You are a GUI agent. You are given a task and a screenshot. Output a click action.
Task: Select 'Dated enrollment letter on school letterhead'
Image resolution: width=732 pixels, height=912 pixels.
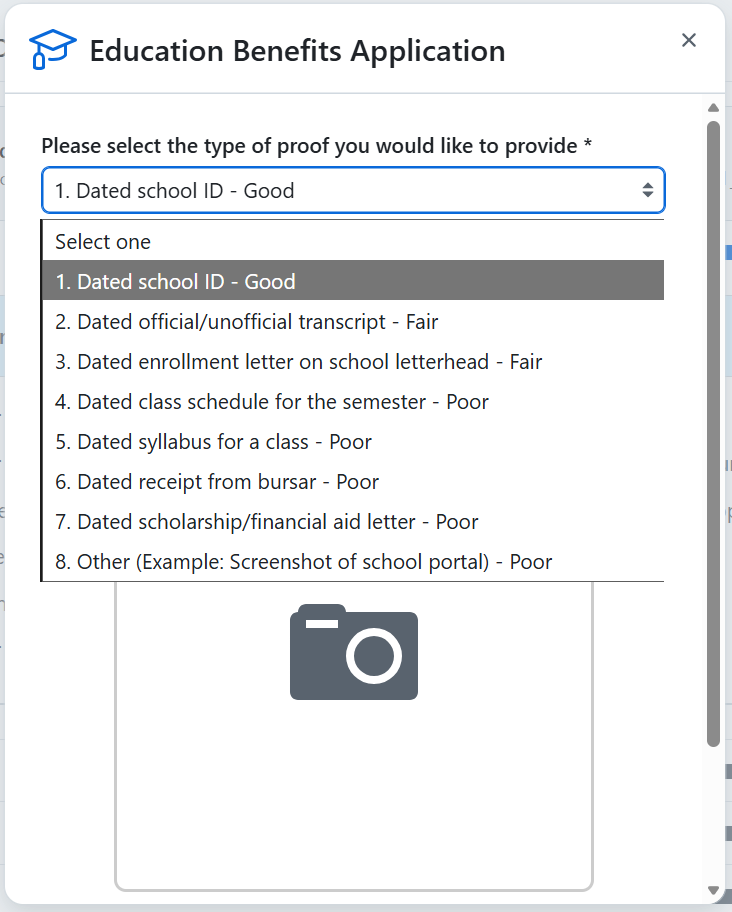[298, 362]
